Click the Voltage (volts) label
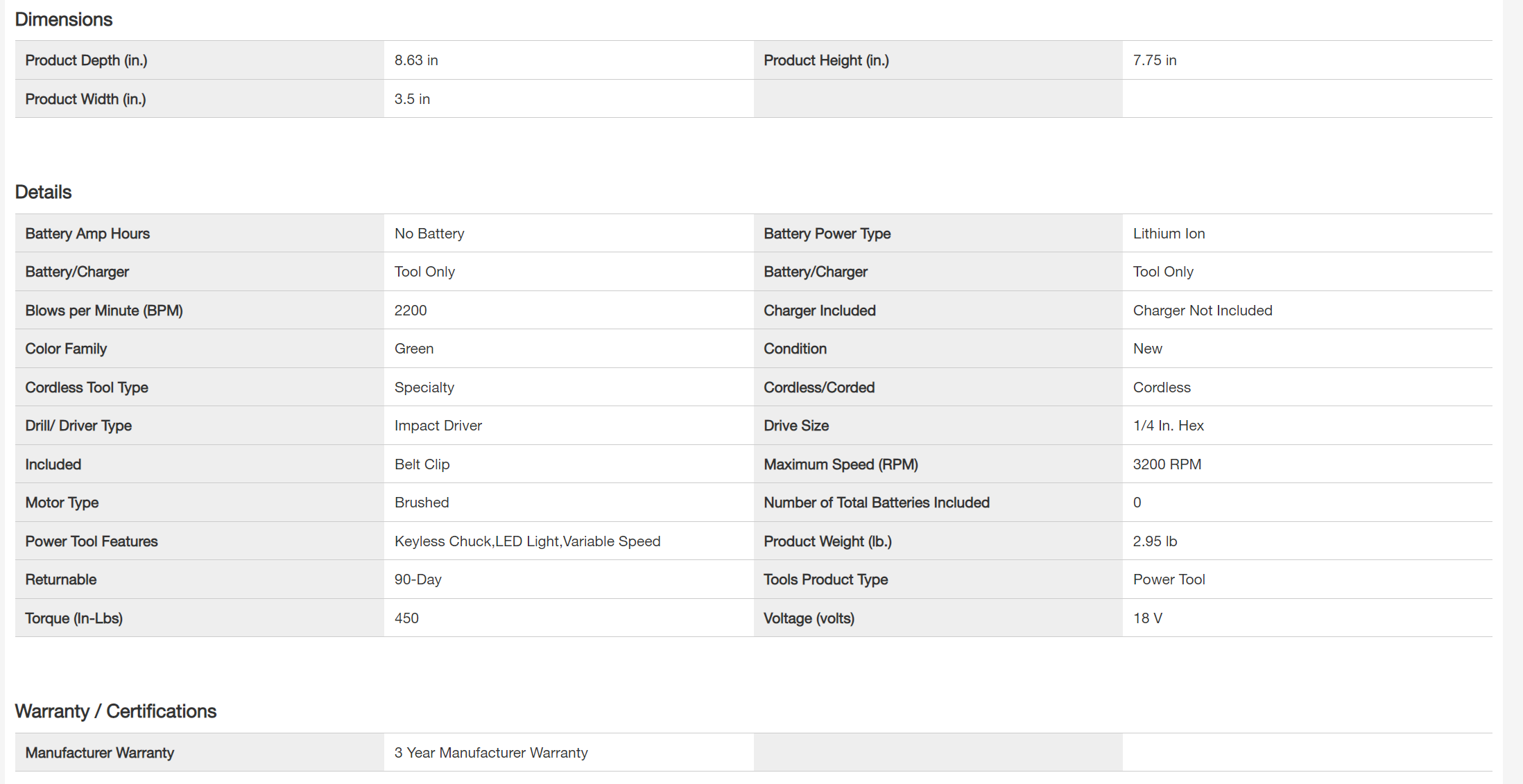1523x784 pixels. [x=809, y=618]
